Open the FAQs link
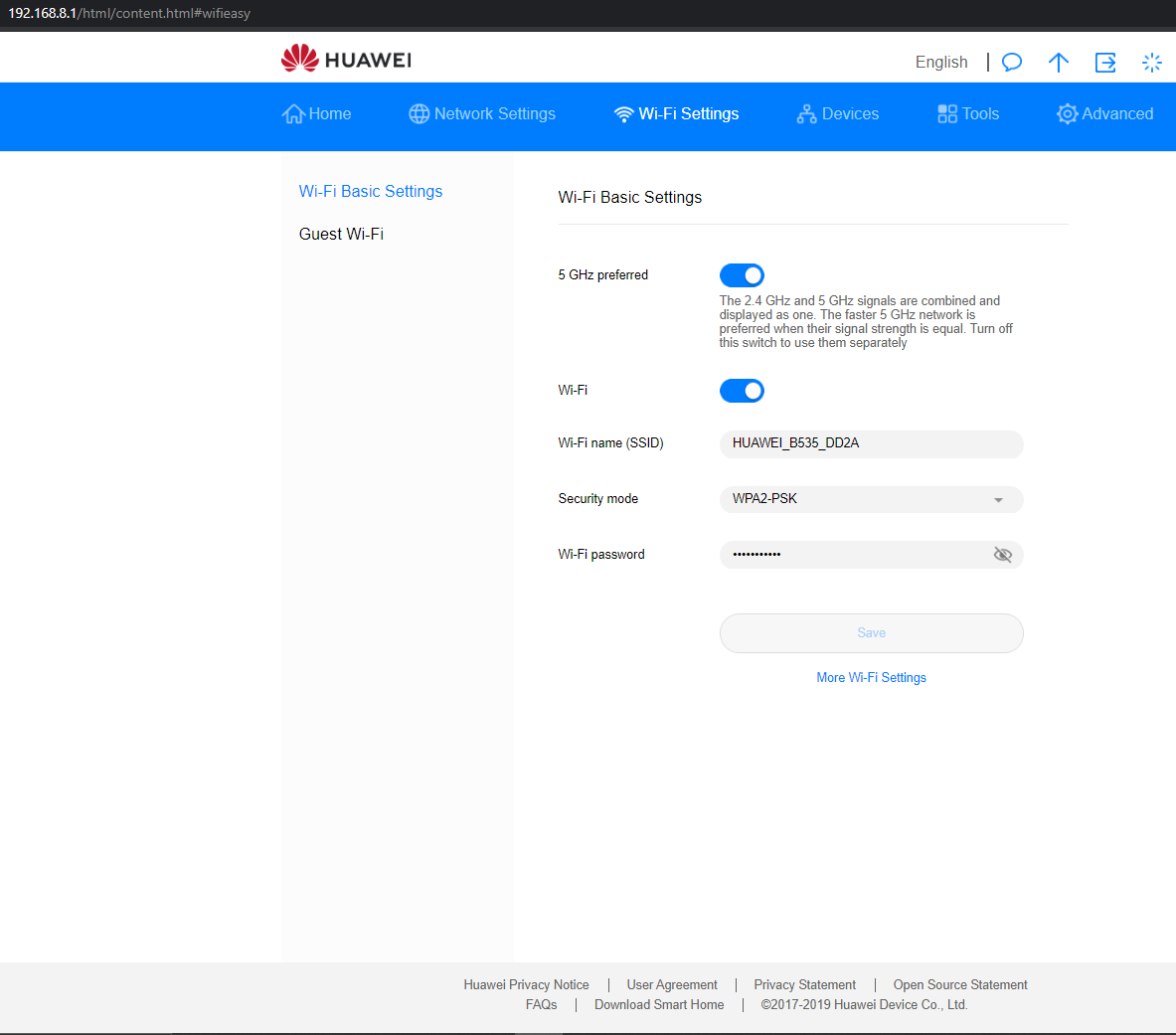The image size is (1176, 1035). pos(542,1004)
